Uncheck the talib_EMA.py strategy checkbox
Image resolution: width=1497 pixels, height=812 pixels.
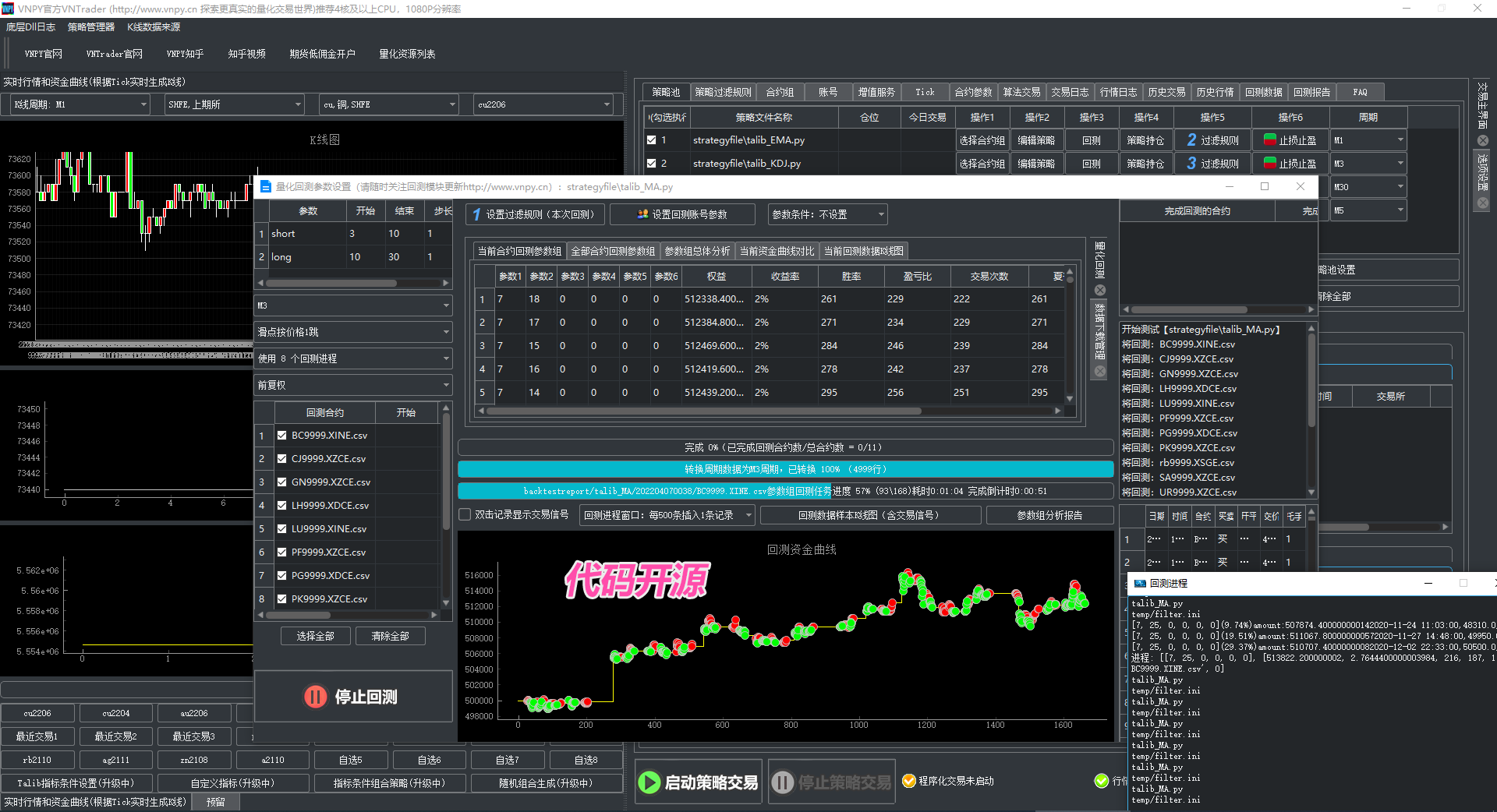pyautogui.click(x=652, y=140)
